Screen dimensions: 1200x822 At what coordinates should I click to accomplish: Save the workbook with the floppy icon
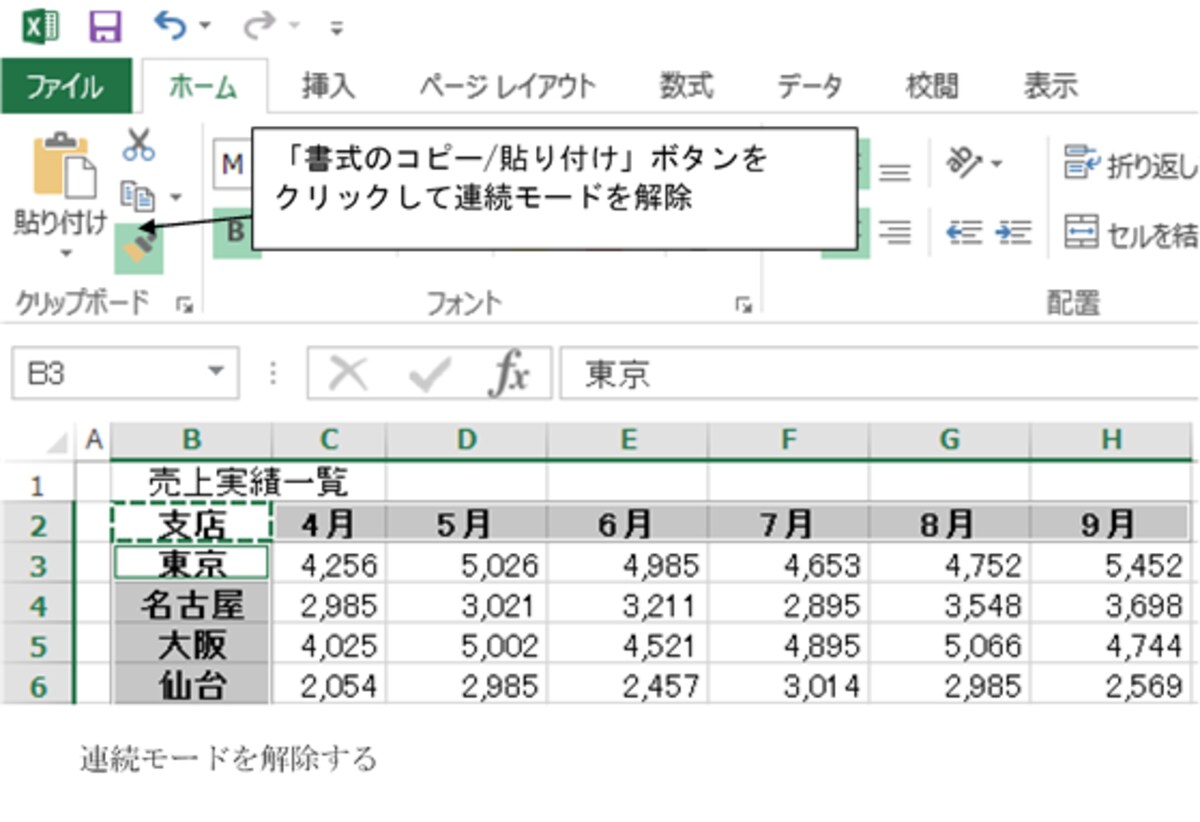click(106, 26)
